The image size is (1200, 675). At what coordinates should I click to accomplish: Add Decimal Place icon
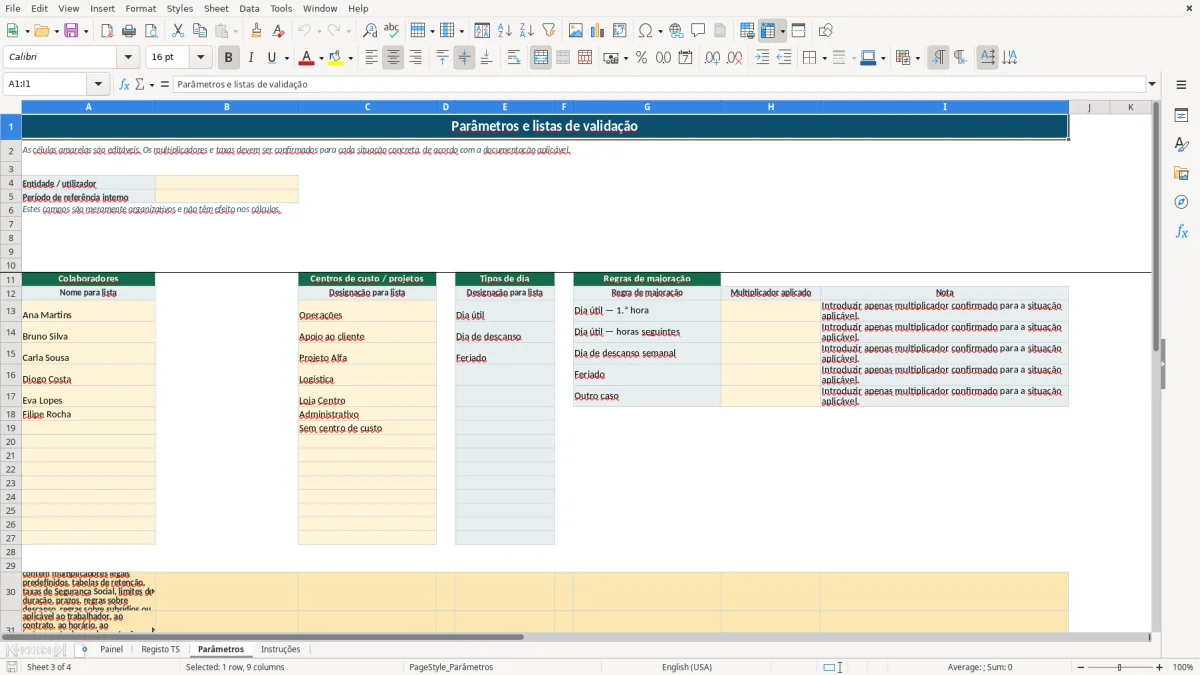(x=712, y=58)
